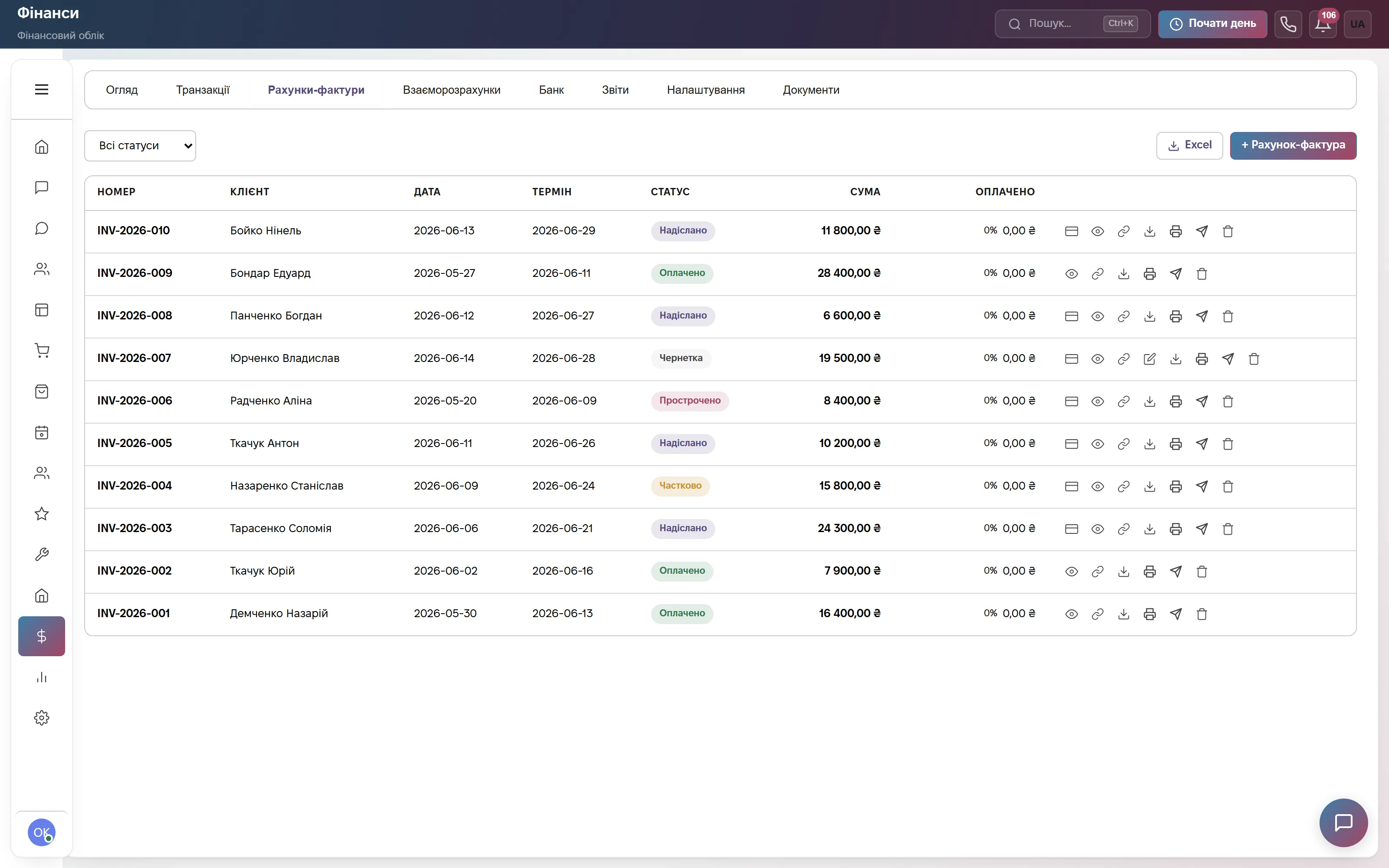Focus the Пошук search field
Viewport: 1389px width, 868px height.
click(x=1072, y=24)
